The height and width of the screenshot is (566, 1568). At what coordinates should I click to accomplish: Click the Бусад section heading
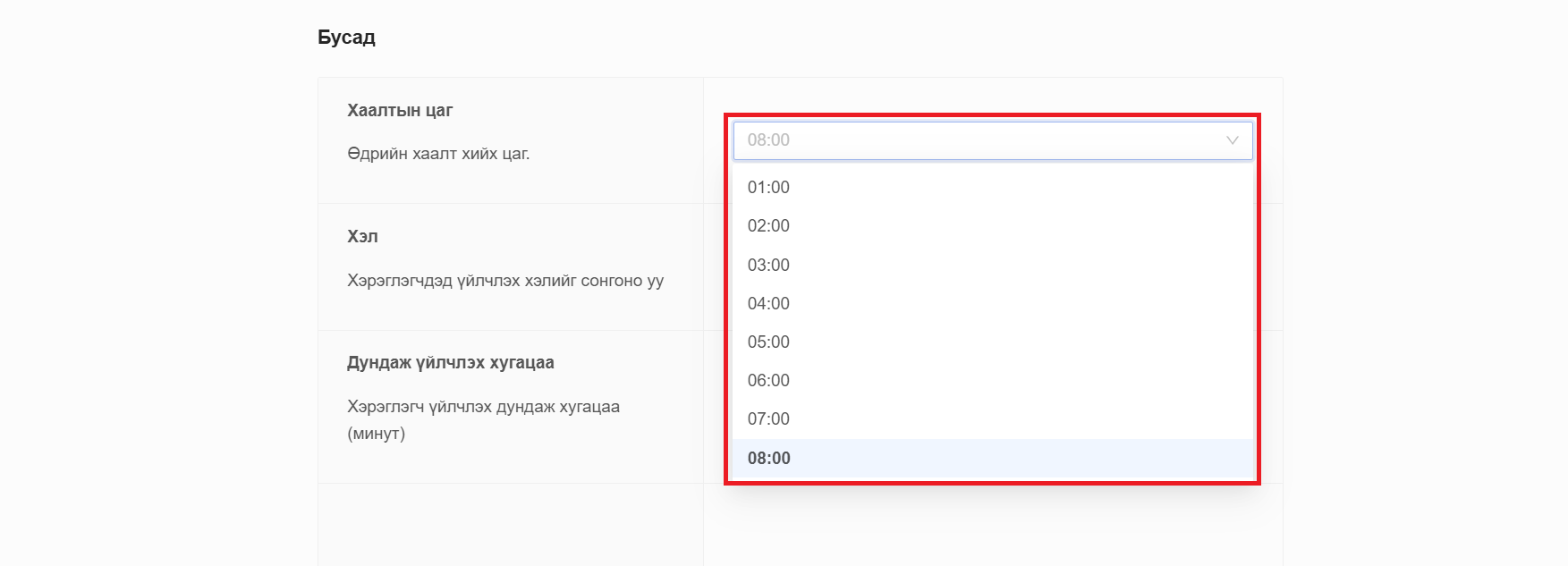(x=346, y=38)
